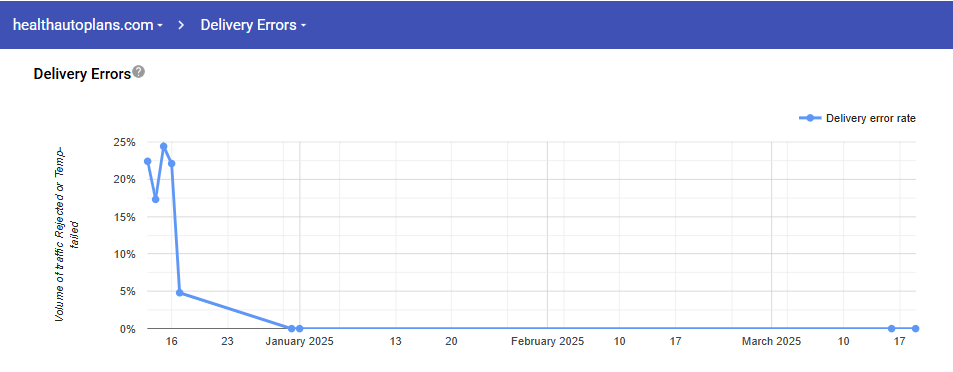The width and height of the screenshot is (953, 372).
Task: Click the data point near 17%
Action: coord(156,199)
